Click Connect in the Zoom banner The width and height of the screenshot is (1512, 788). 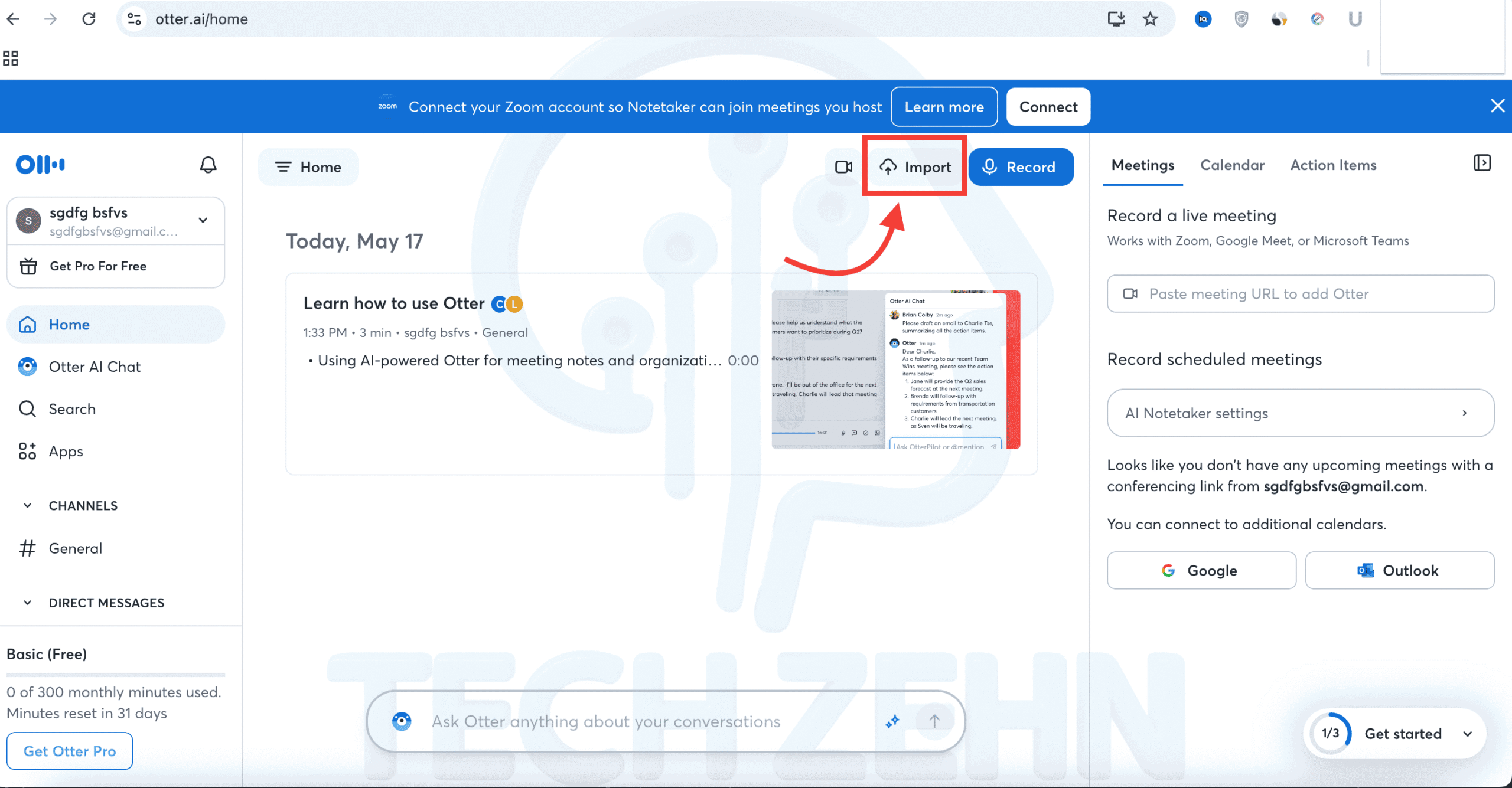point(1048,107)
